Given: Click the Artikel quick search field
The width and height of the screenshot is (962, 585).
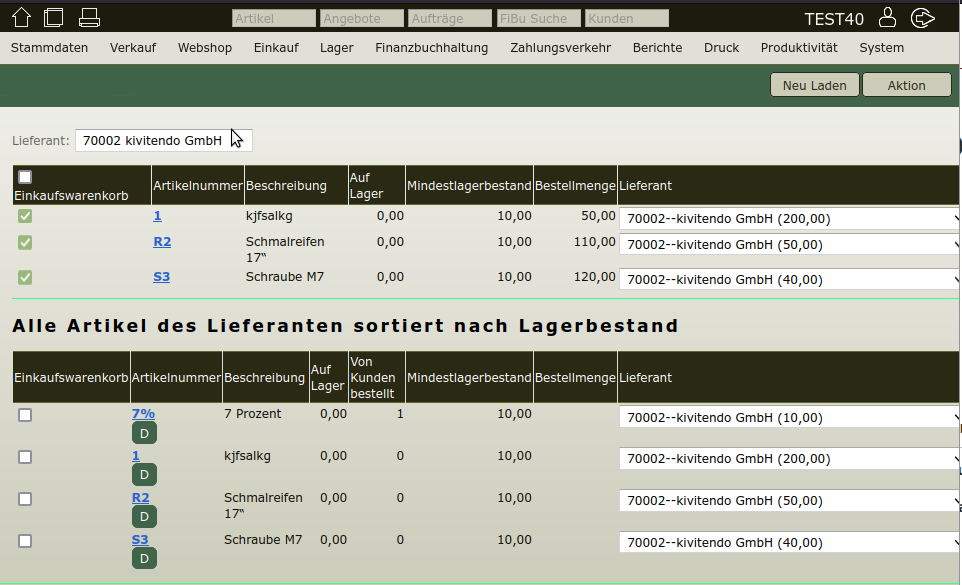Looking at the screenshot, I should pos(273,18).
